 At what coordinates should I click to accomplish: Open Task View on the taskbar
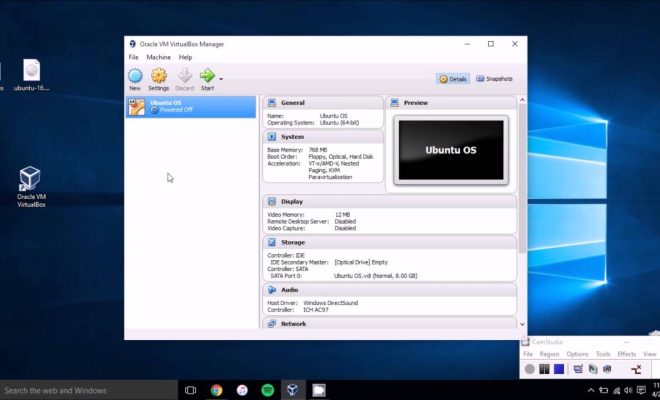pyautogui.click(x=191, y=390)
